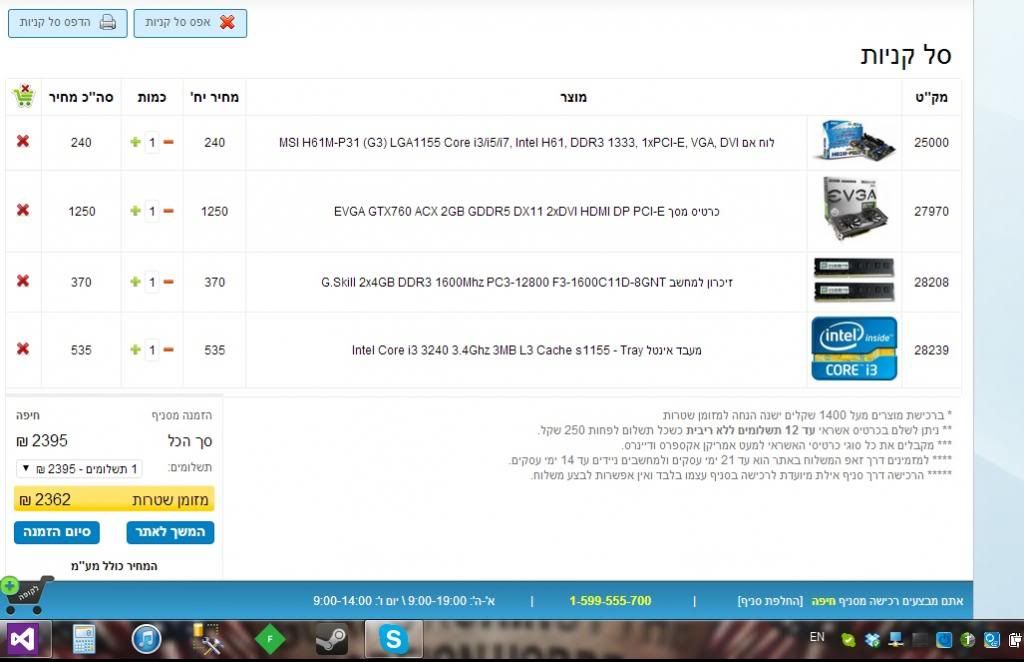Click the print shopping cart button
The image size is (1024, 662).
tap(68, 22)
